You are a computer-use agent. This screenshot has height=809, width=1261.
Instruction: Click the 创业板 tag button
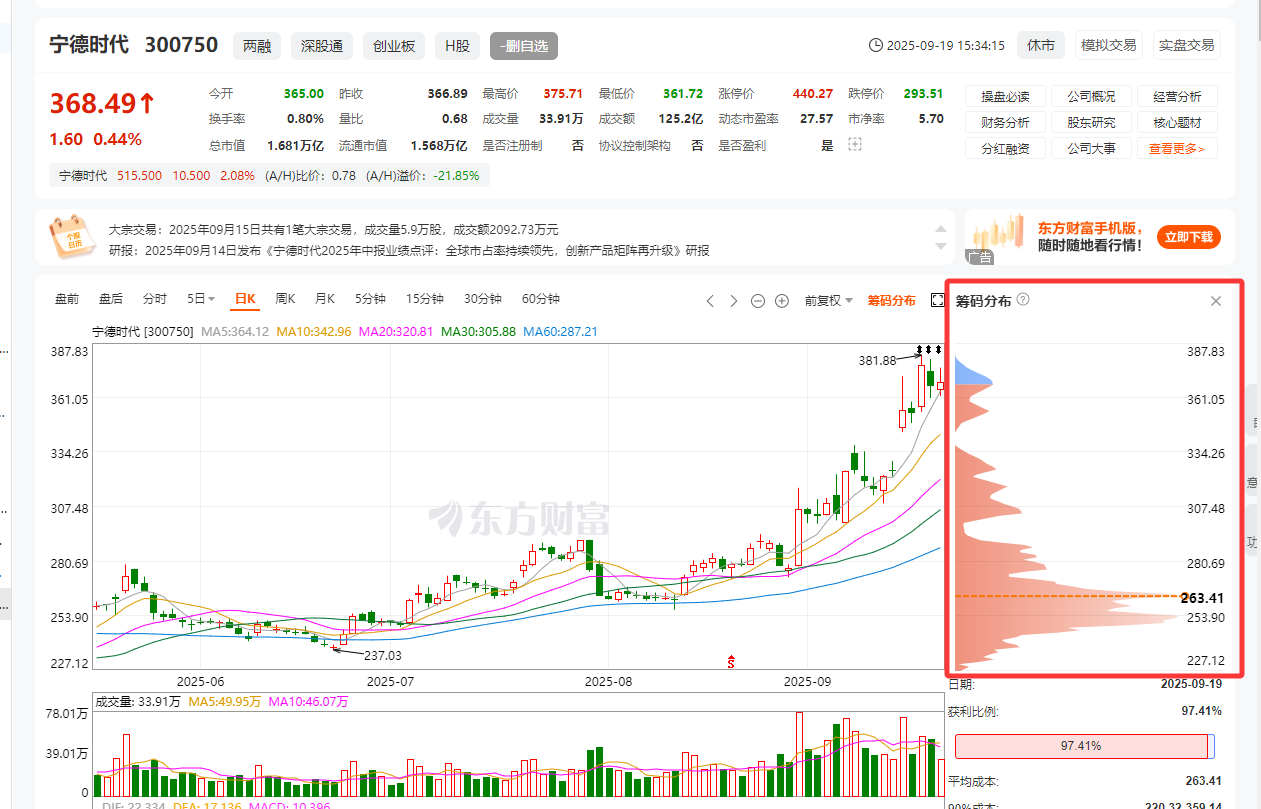click(394, 46)
